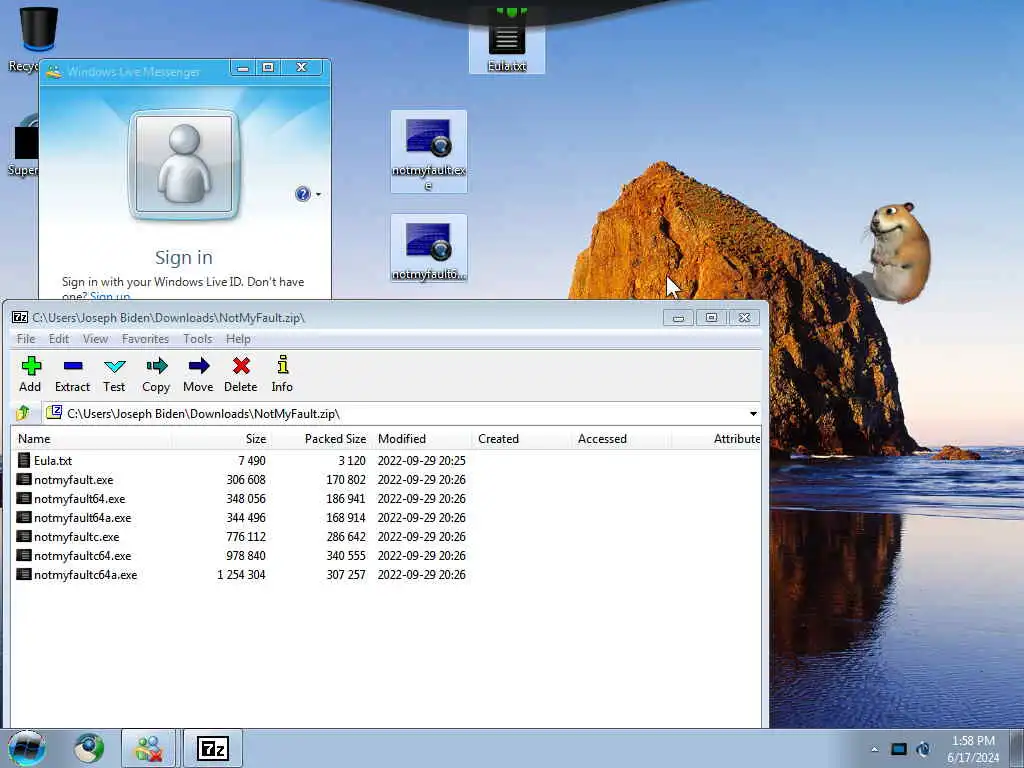The width and height of the screenshot is (1024, 768).
Task: Sort by the Accessed column header
Action: coord(621,439)
